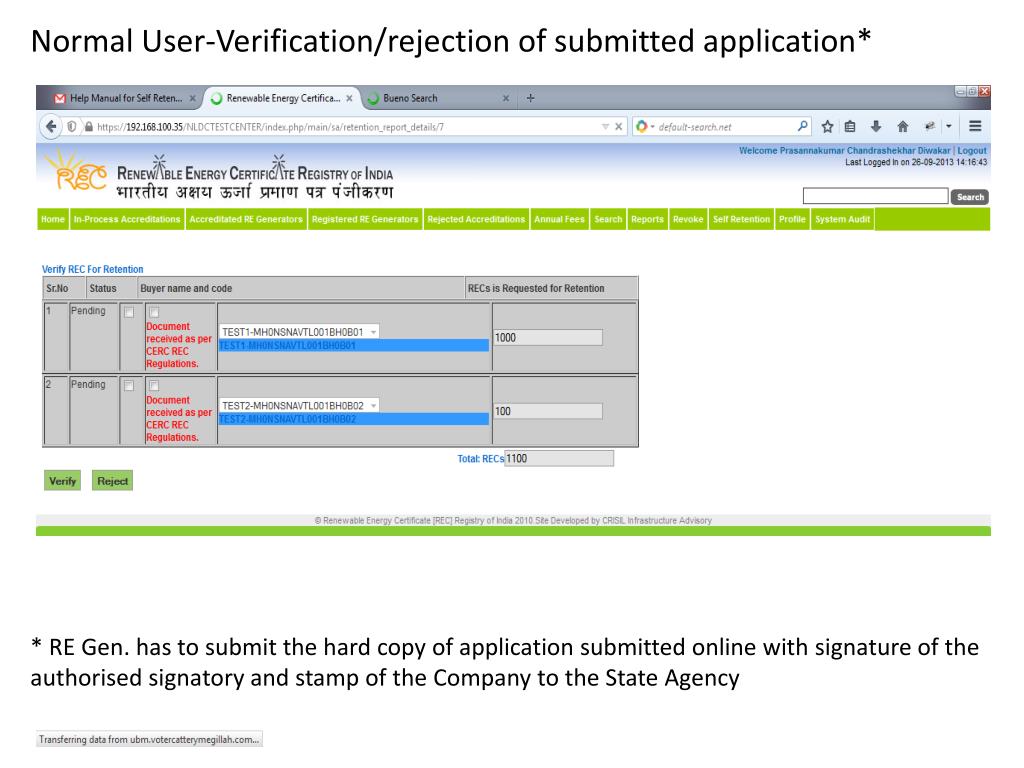This screenshot has width=1024, height=768.
Task: Open address bar history dropdown arrow
Action: 605,127
